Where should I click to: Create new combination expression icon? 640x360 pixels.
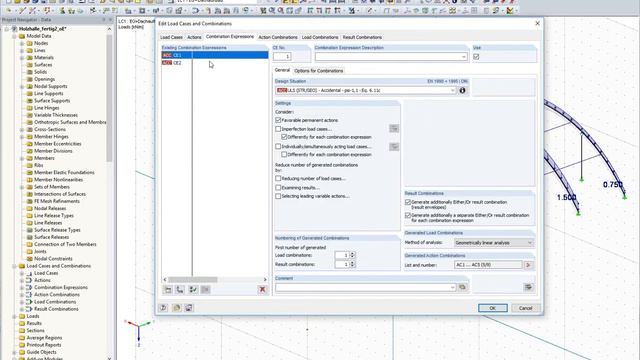[x=168, y=289]
